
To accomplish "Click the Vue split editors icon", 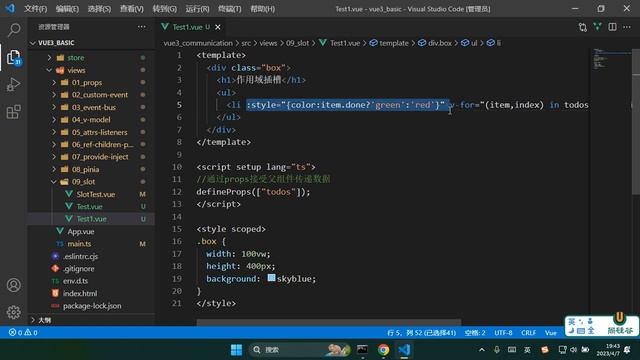I will coord(598,27).
